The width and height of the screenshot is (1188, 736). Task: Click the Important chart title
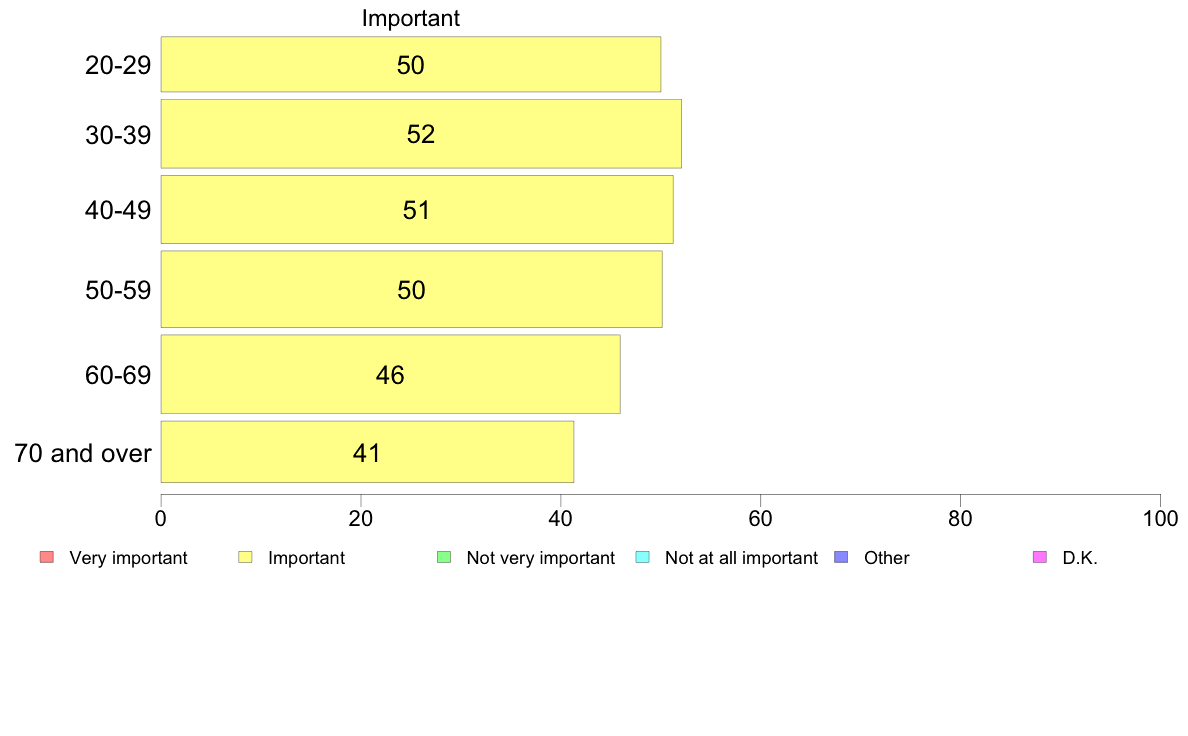(x=411, y=18)
